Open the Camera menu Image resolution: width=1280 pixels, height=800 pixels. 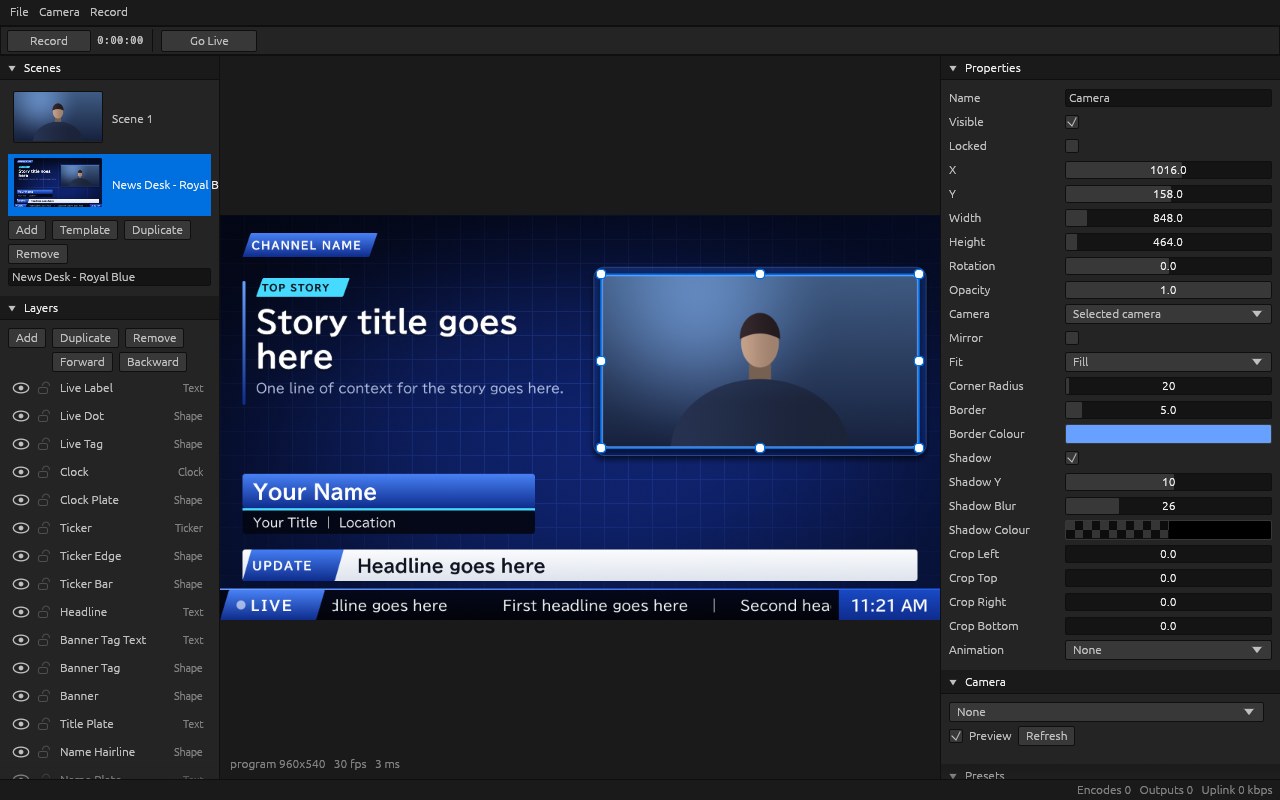(59, 12)
